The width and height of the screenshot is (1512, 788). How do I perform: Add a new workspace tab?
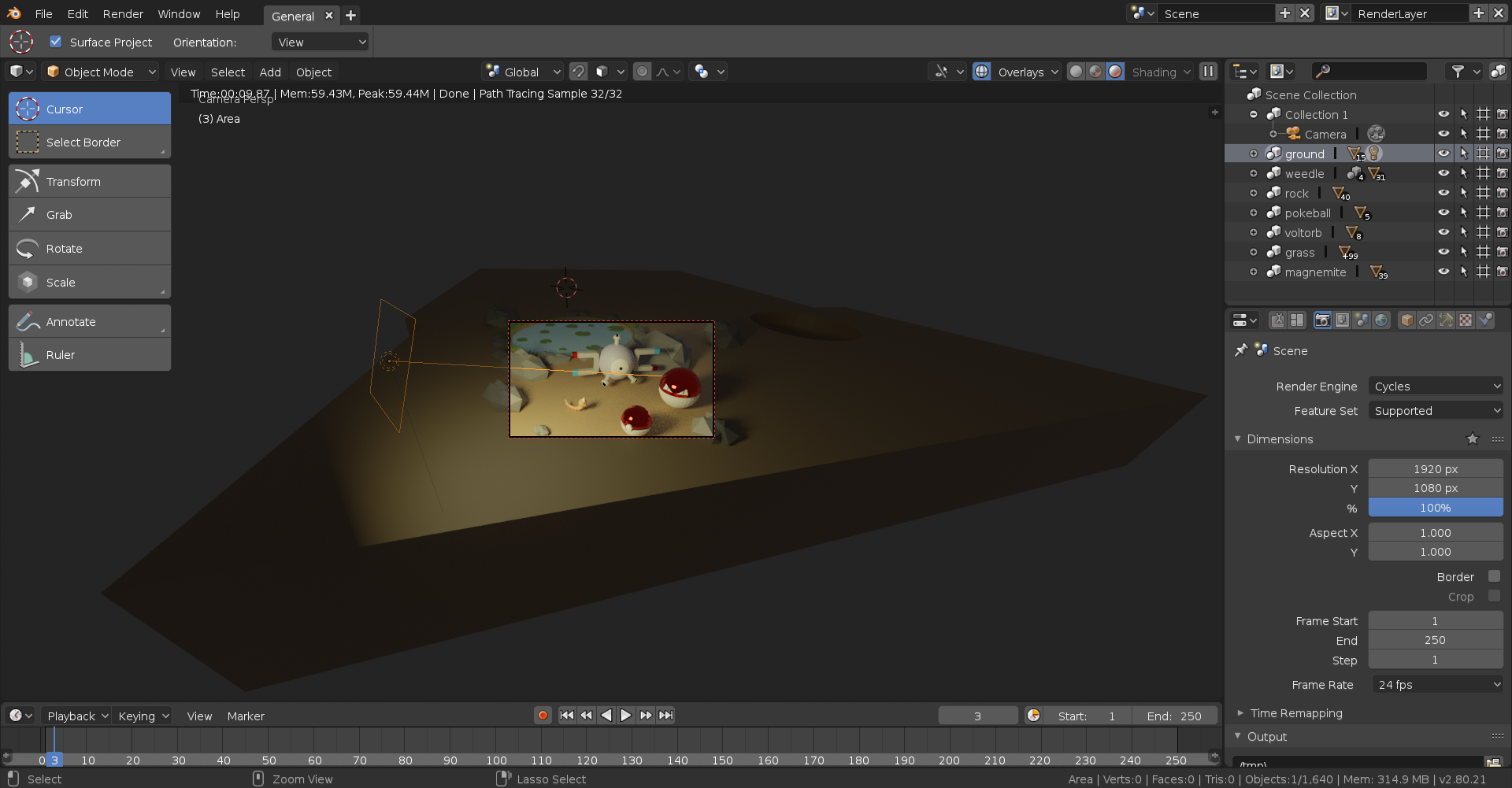[351, 15]
